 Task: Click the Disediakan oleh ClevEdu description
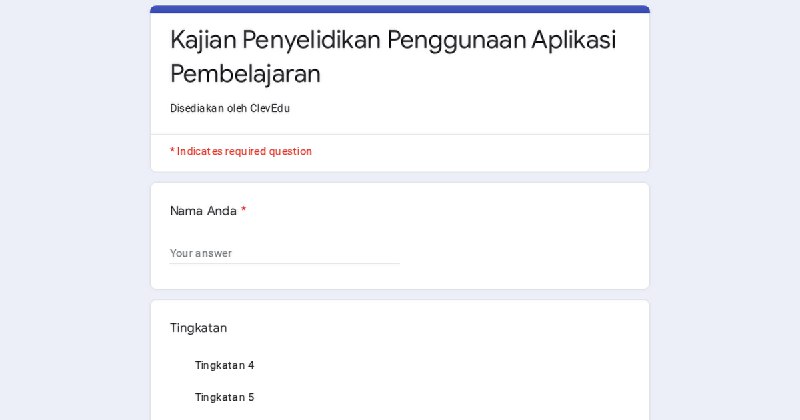click(x=230, y=108)
